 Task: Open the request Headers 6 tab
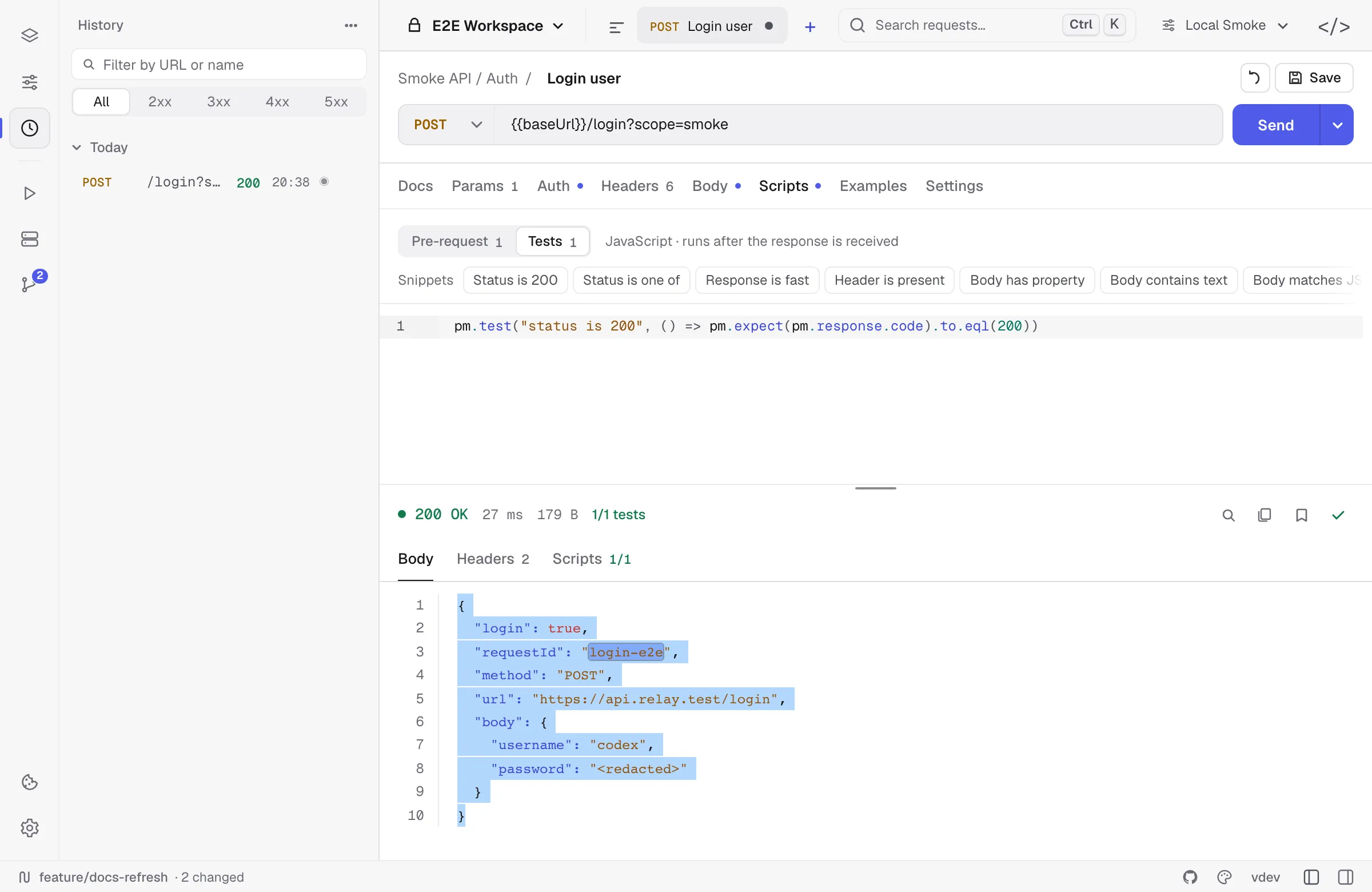(637, 186)
